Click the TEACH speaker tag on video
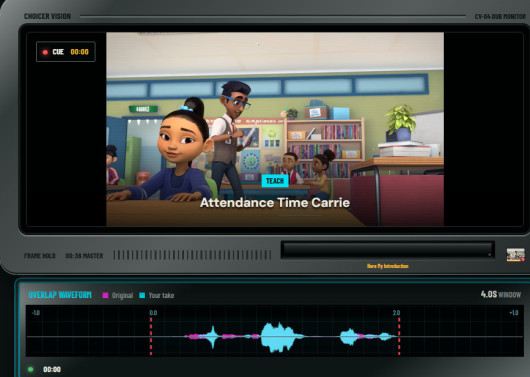 tap(275, 181)
